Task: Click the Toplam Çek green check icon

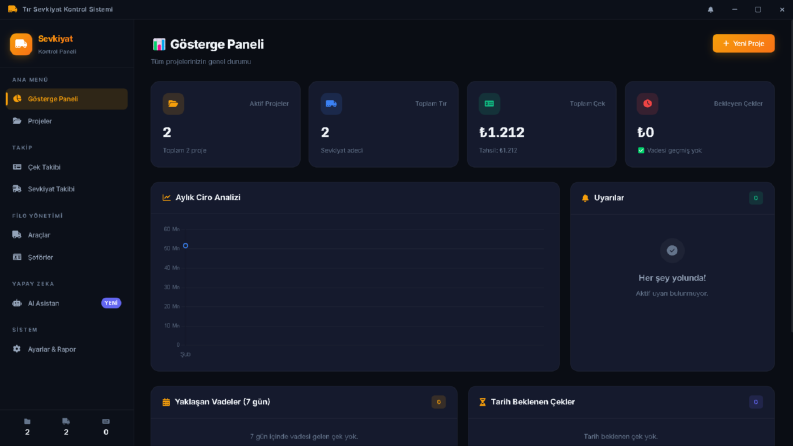Action: click(489, 104)
